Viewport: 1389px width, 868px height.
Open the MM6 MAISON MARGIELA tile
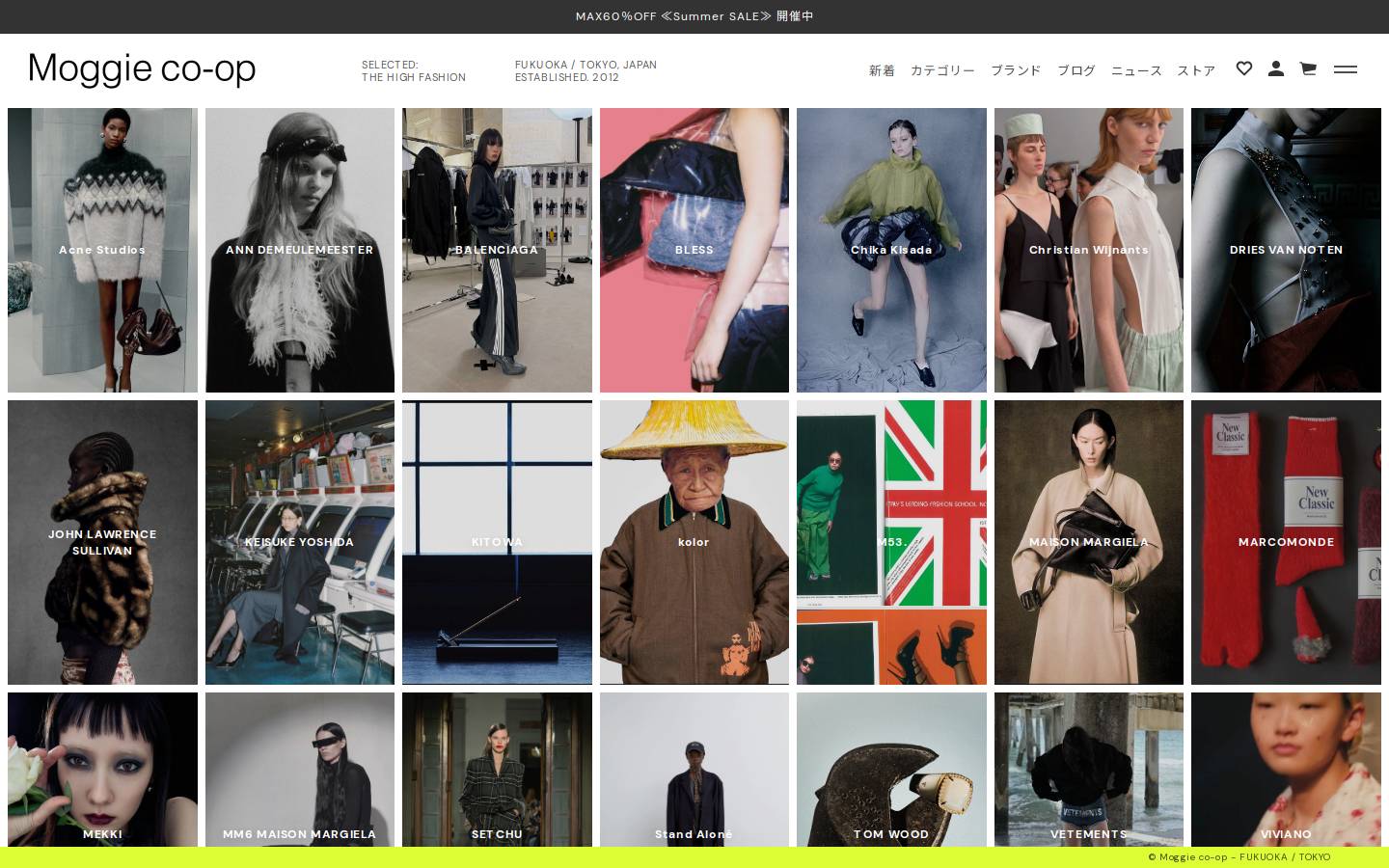300,770
